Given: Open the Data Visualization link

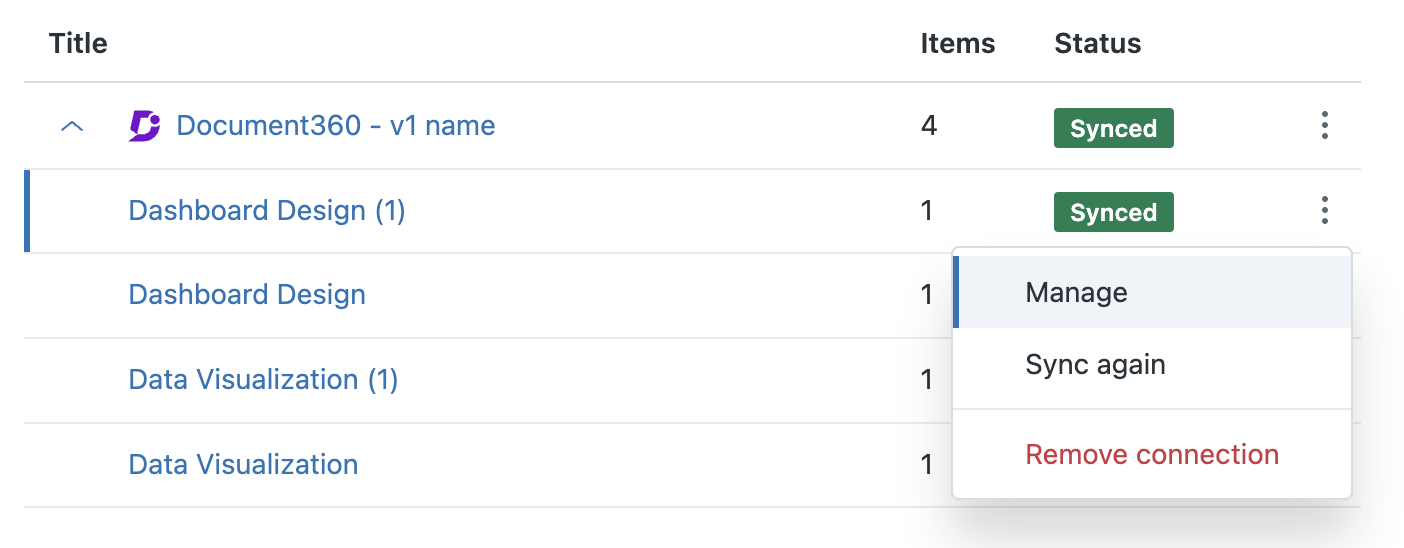Looking at the screenshot, I should [x=243, y=465].
